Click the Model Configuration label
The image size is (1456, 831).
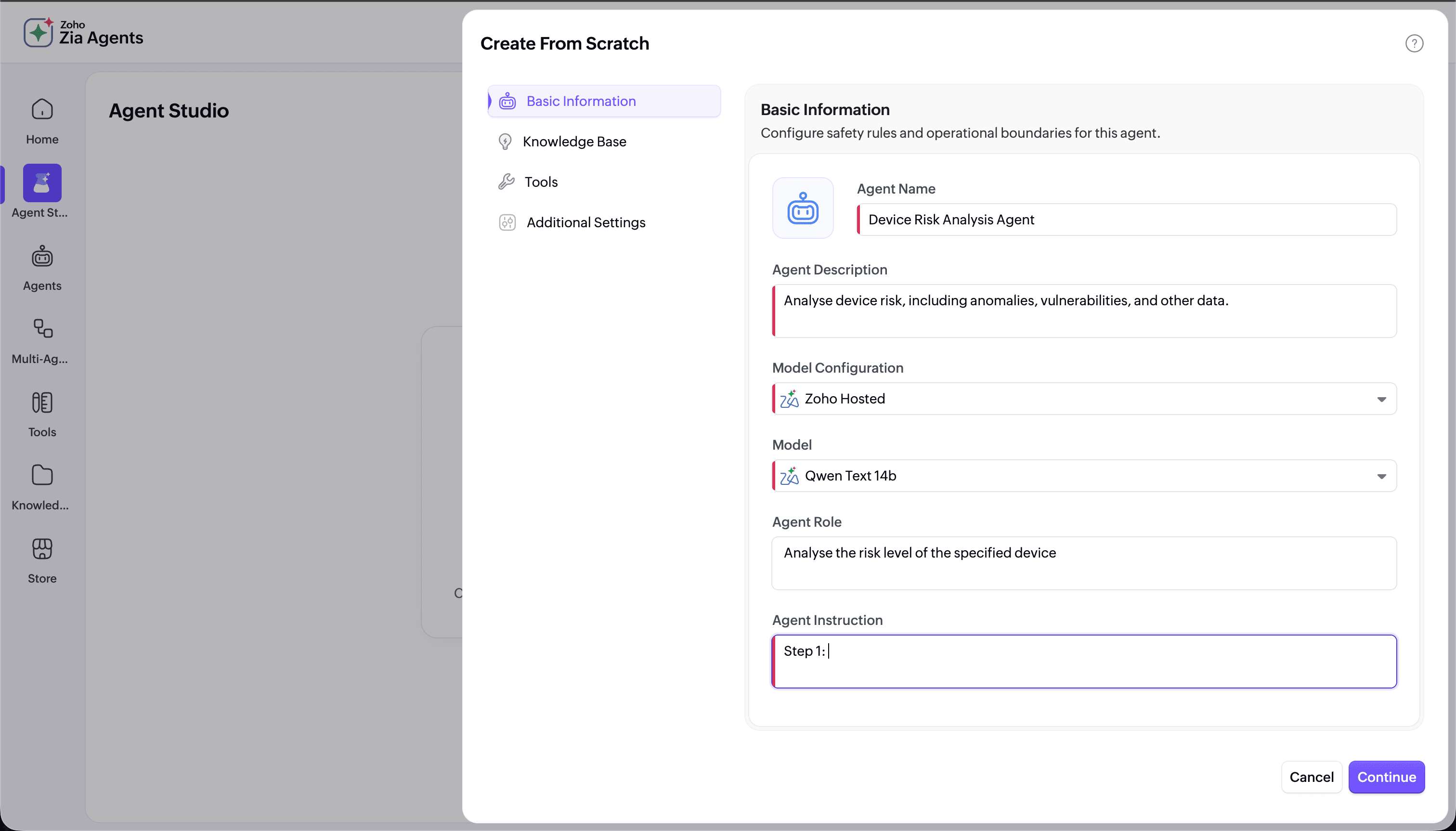pyautogui.click(x=837, y=367)
